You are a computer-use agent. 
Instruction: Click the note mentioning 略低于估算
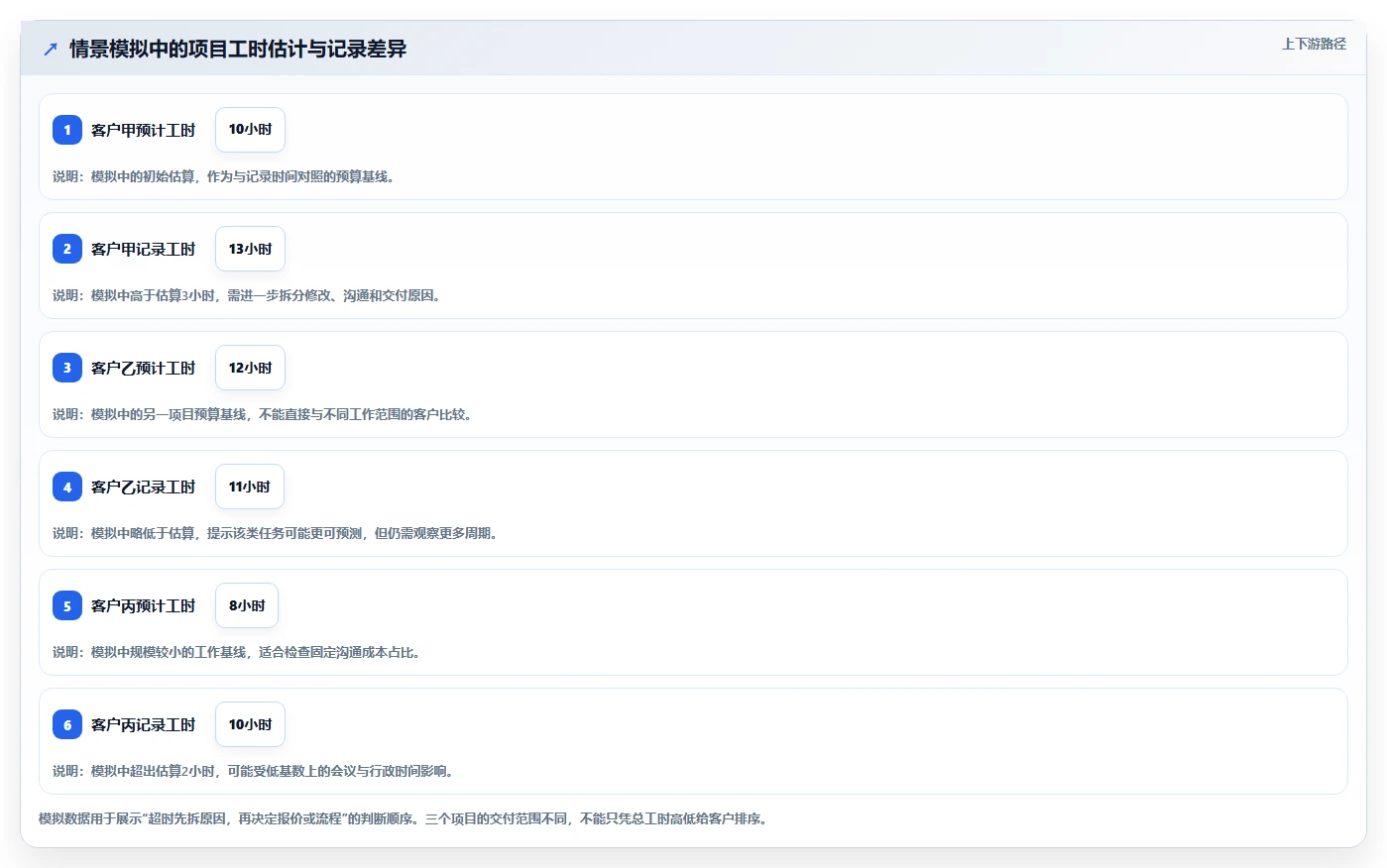coord(278,533)
